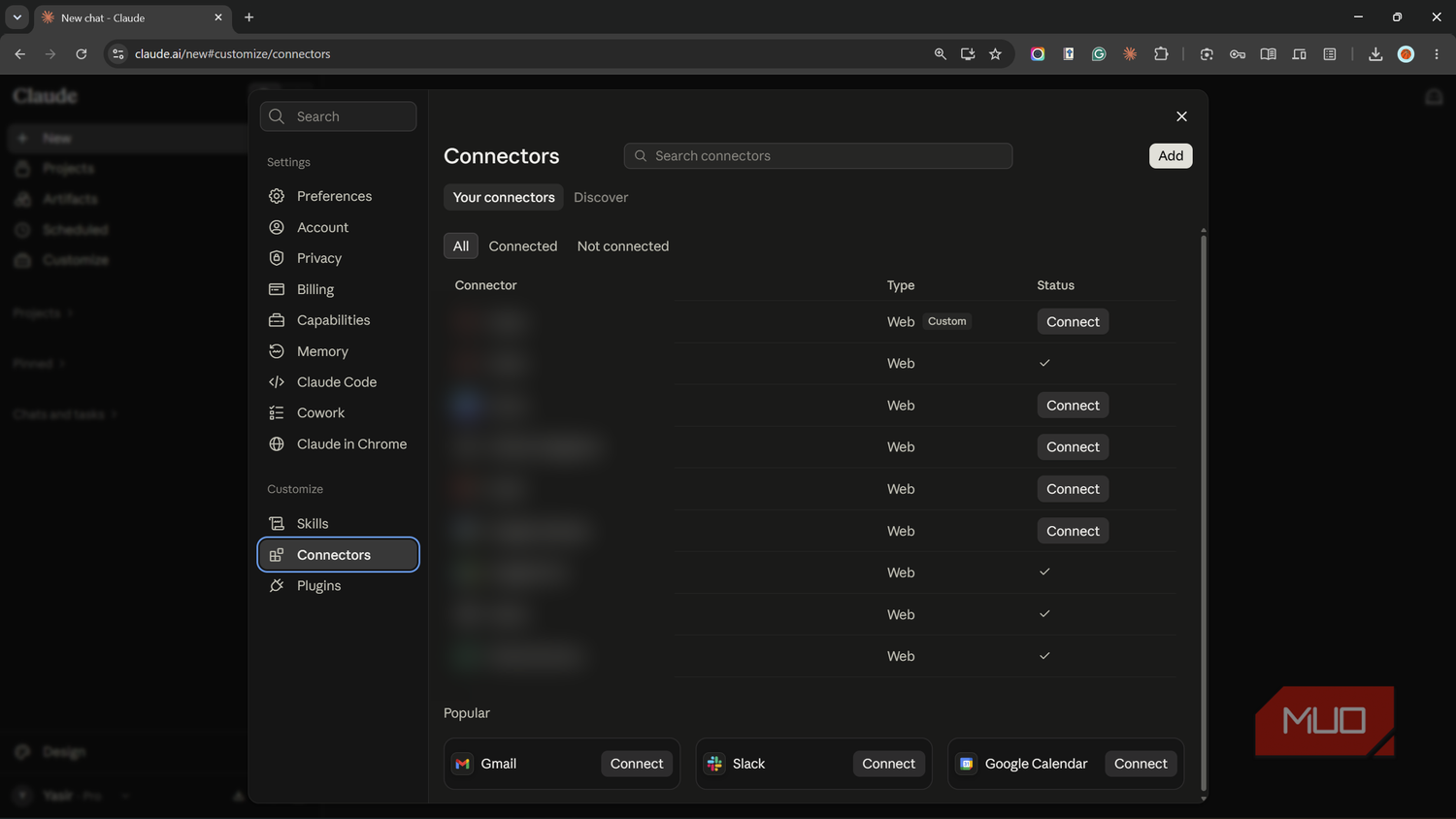Switch to Your connectors tab
The width and height of the screenshot is (1456, 819).
click(504, 197)
